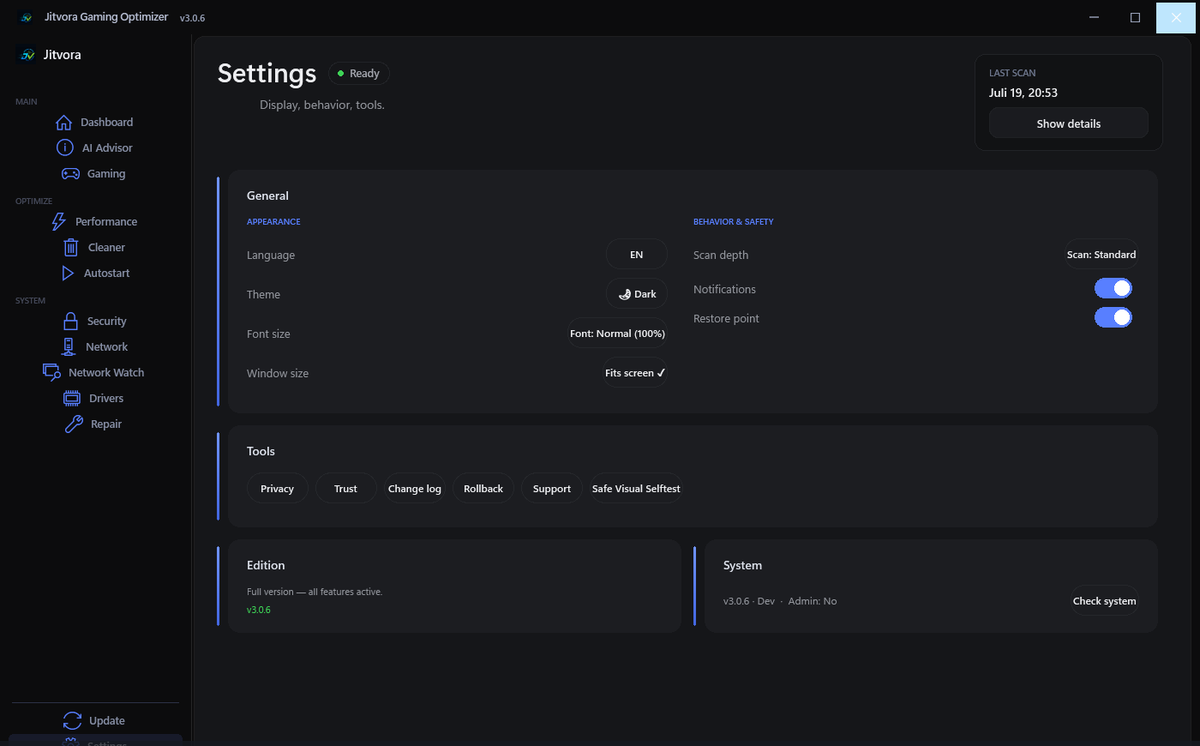This screenshot has height=746, width=1200.
Task: Click the Rollback button
Action: 483,489
